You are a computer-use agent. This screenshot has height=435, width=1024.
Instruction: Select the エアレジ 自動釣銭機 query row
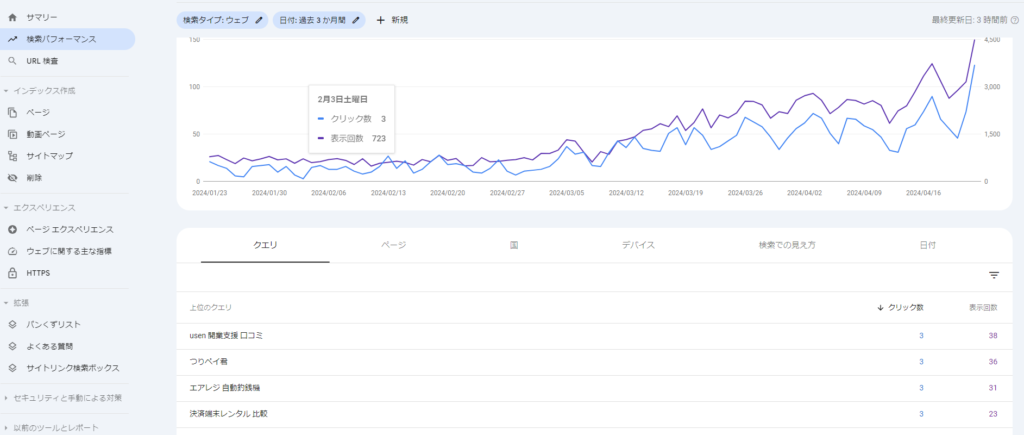pos(594,388)
